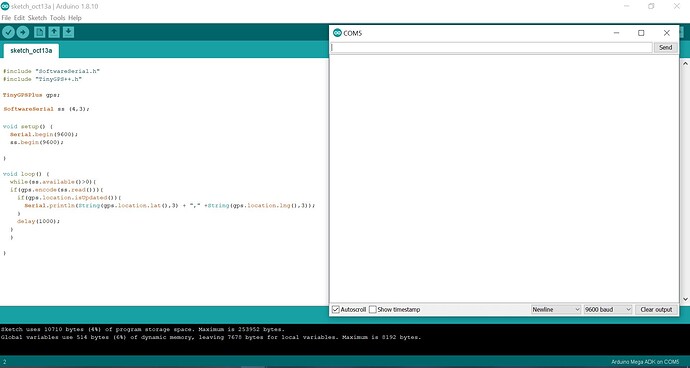
Task: Enable the Show timestamp checkbox
Action: (373, 309)
